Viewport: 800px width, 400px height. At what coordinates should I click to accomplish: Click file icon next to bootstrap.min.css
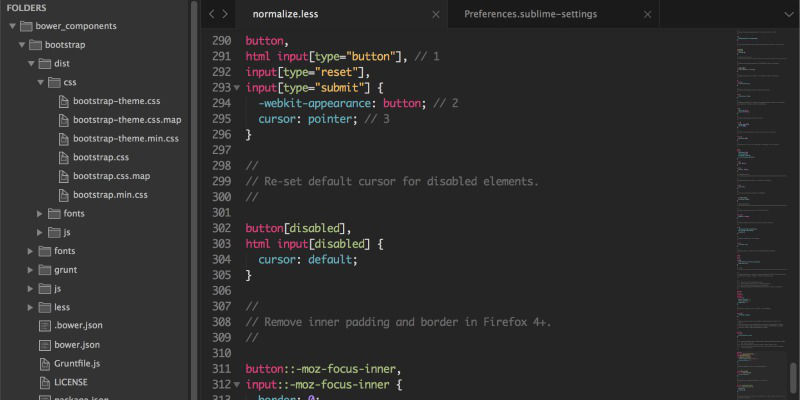[63, 195]
